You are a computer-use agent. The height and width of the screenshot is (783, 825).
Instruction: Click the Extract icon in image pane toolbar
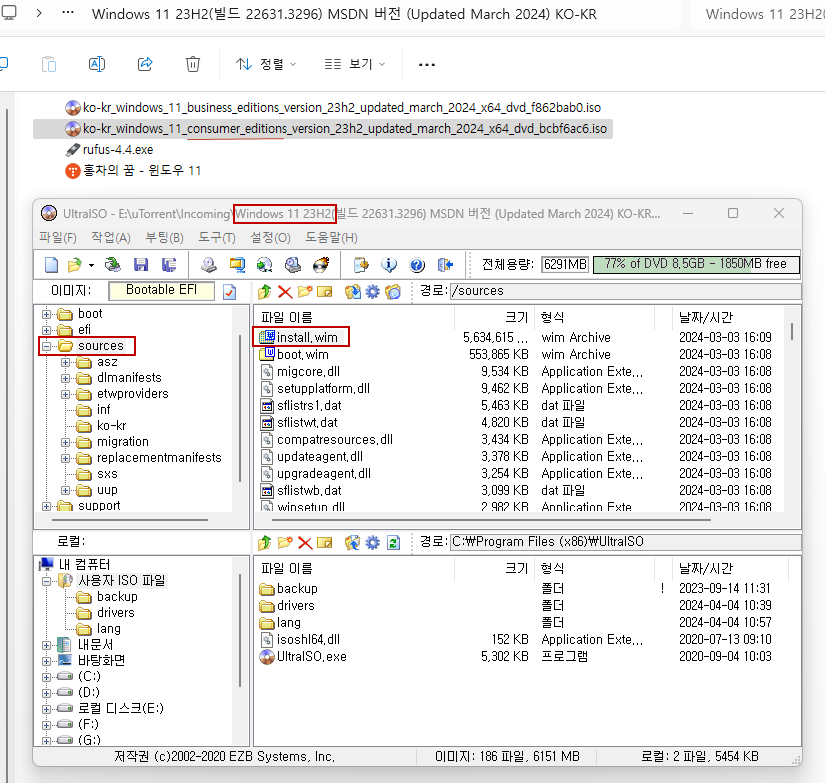[x=353, y=291]
